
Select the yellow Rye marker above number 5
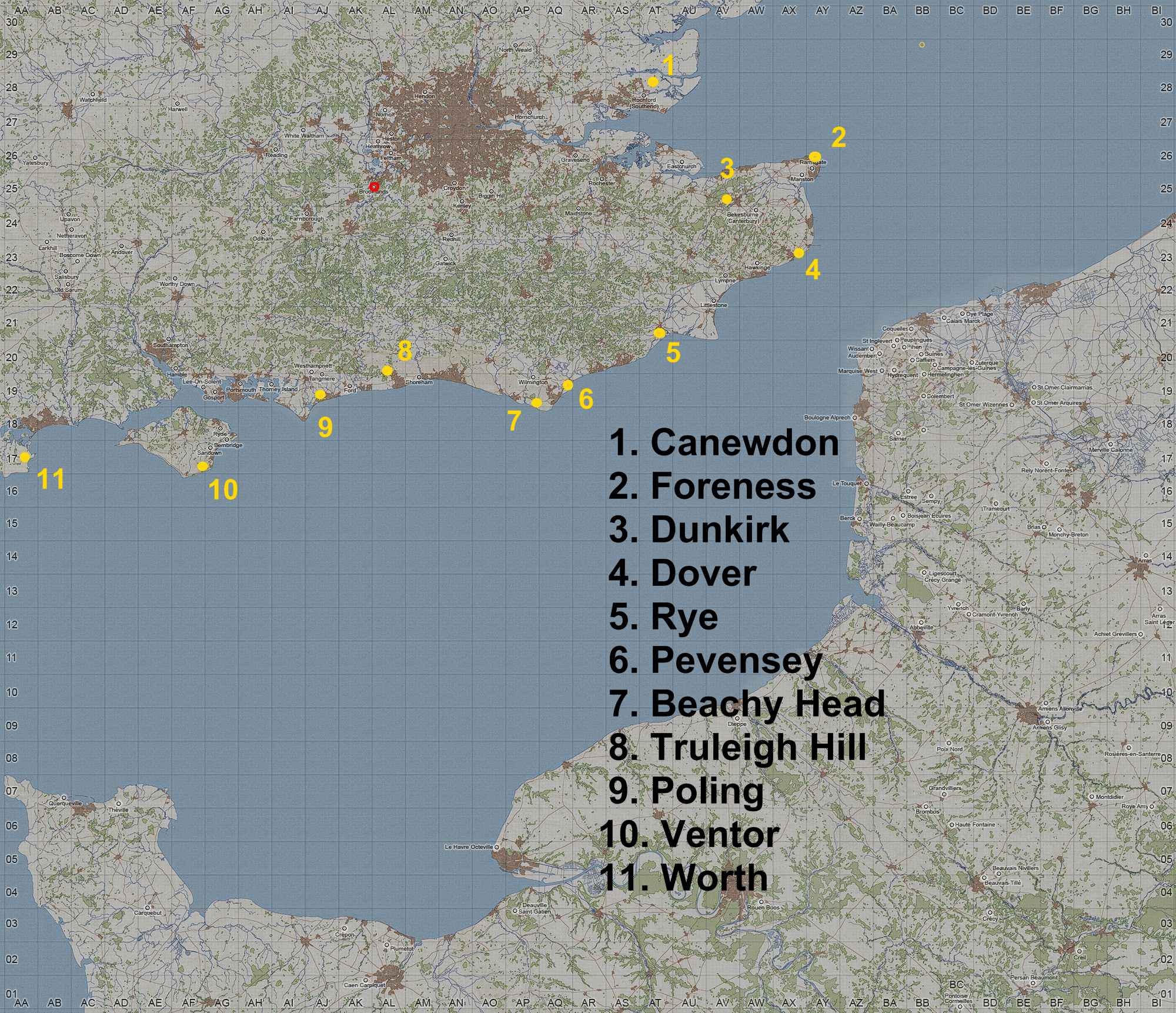[659, 333]
